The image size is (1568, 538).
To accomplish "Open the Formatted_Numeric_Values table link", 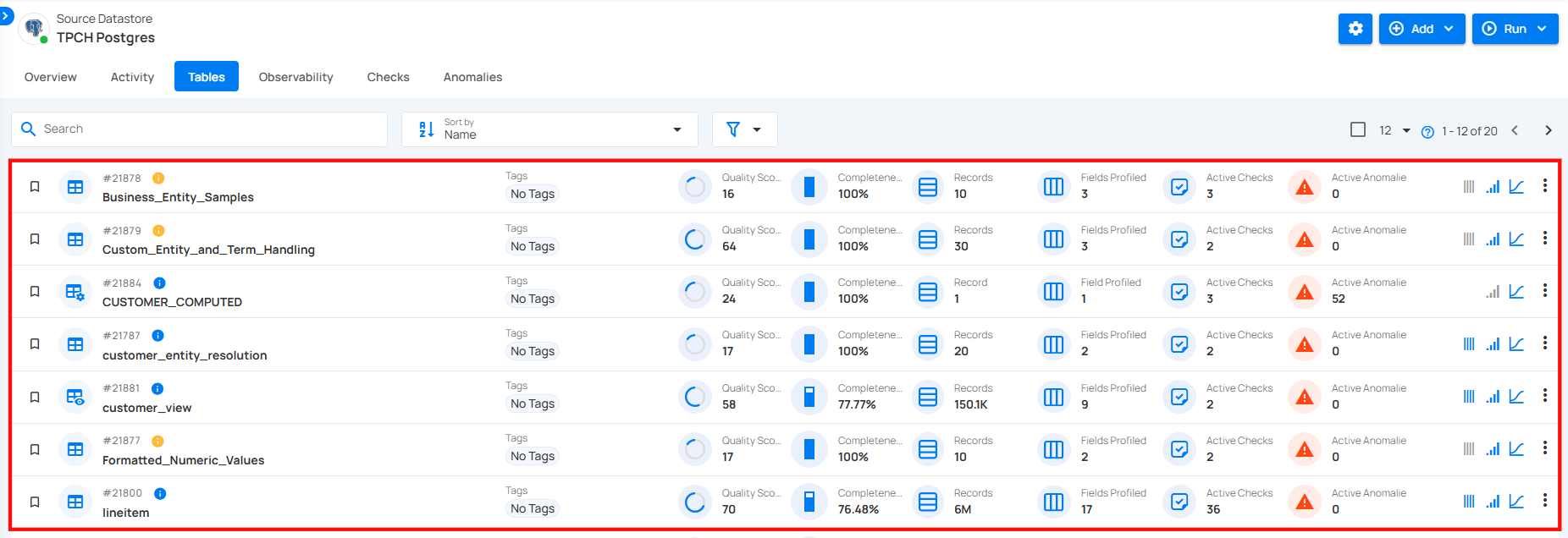I will [x=183, y=460].
